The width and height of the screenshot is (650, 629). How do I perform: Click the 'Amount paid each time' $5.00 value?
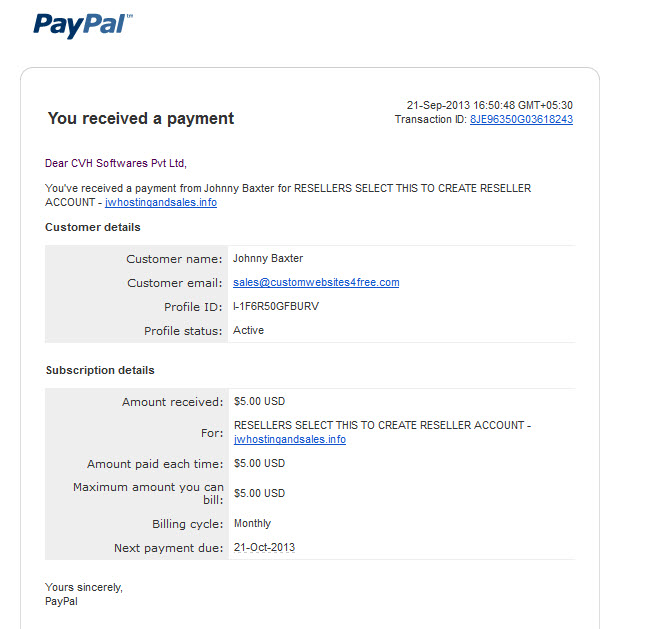[x=260, y=463]
